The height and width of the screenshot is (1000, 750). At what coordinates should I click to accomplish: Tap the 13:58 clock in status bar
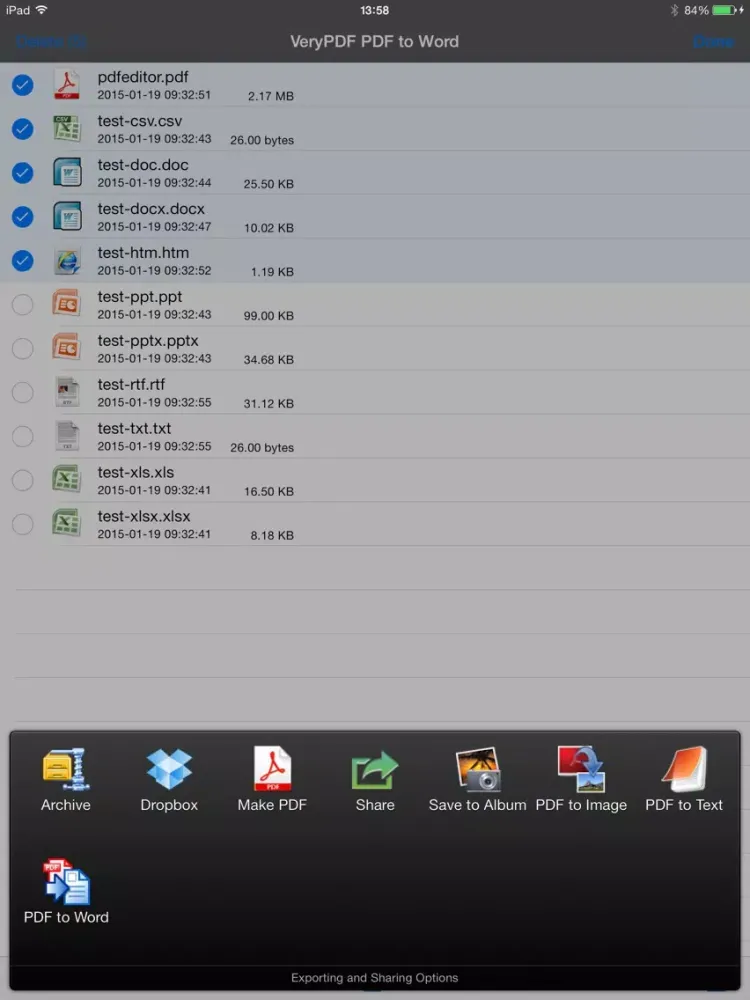coord(374,10)
